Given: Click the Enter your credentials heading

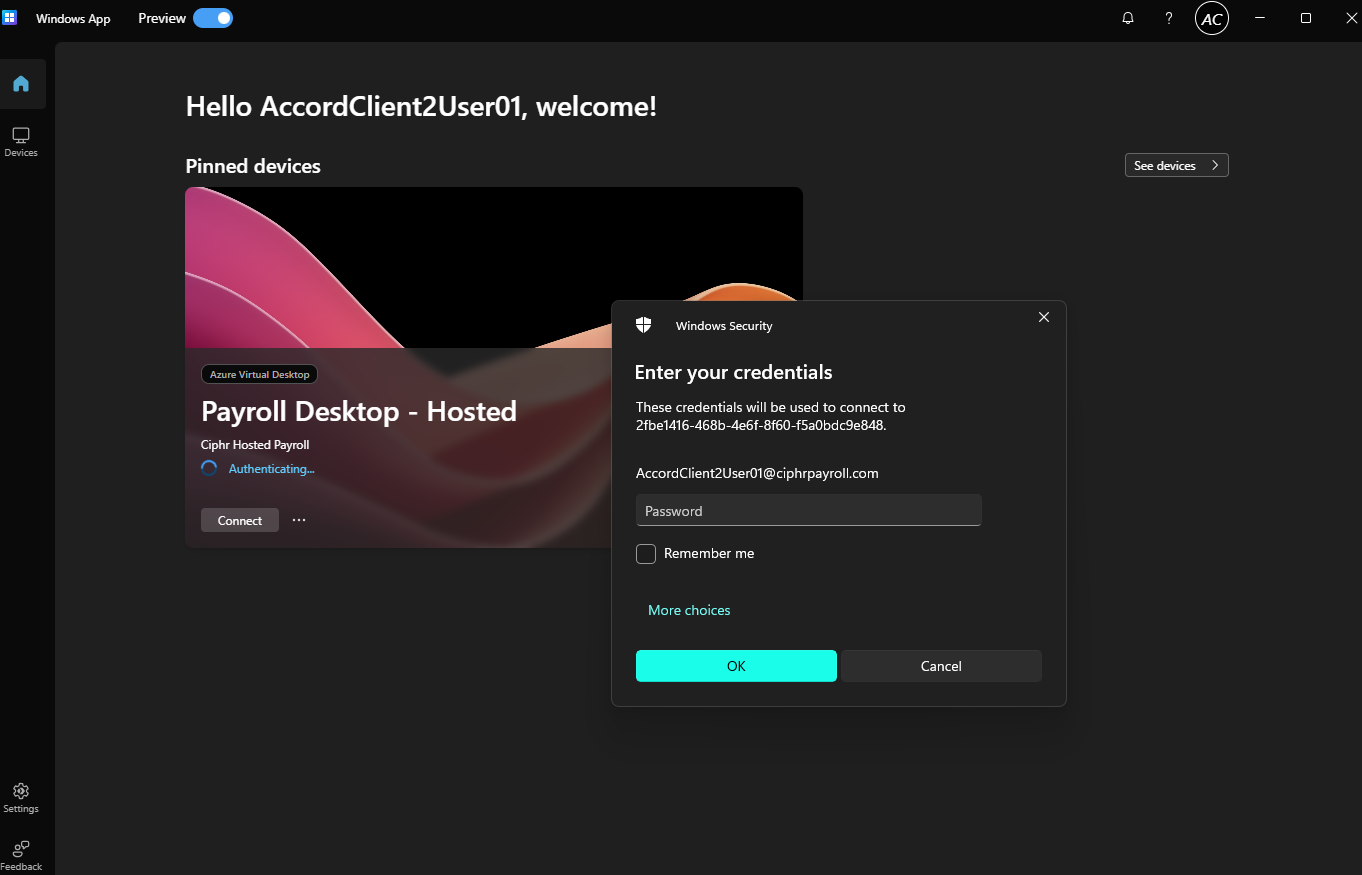Looking at the screenshot, I should click(734, 372).
